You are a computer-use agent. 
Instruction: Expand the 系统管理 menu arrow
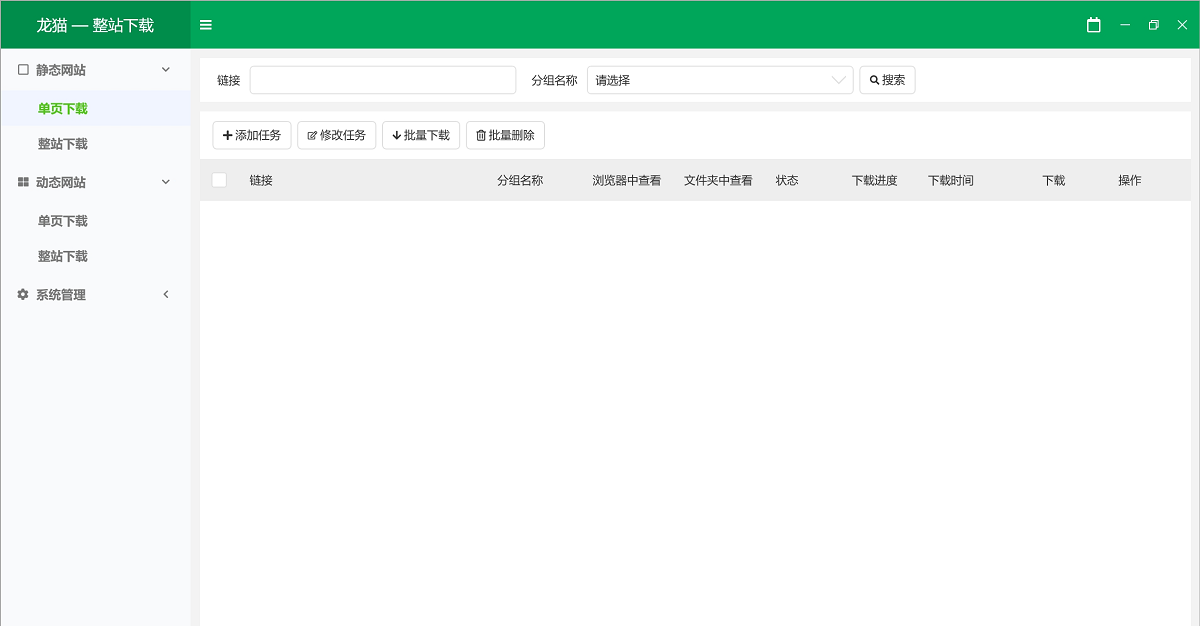click(166, 294)
